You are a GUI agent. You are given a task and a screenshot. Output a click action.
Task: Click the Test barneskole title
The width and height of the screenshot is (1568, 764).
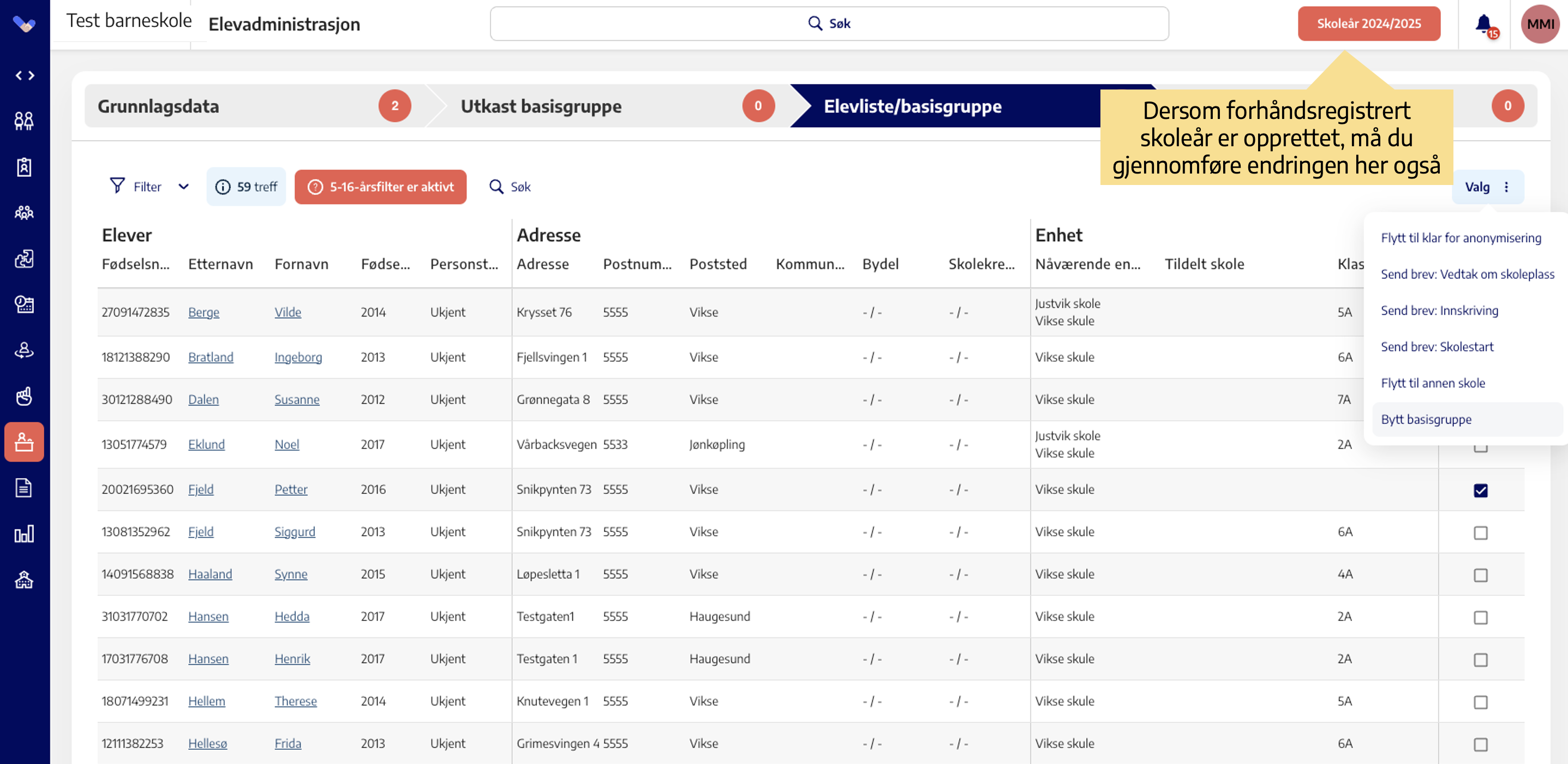point(128,21)
